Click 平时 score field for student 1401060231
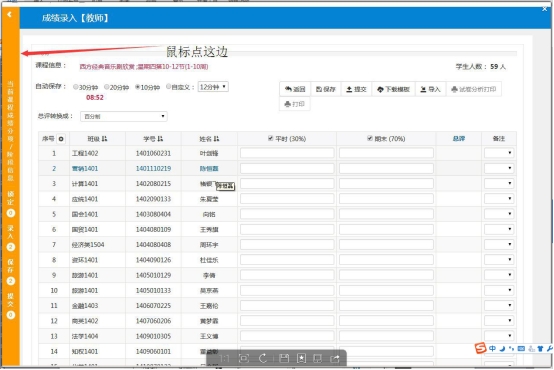554x370 pixels. (x=287, y=153)
